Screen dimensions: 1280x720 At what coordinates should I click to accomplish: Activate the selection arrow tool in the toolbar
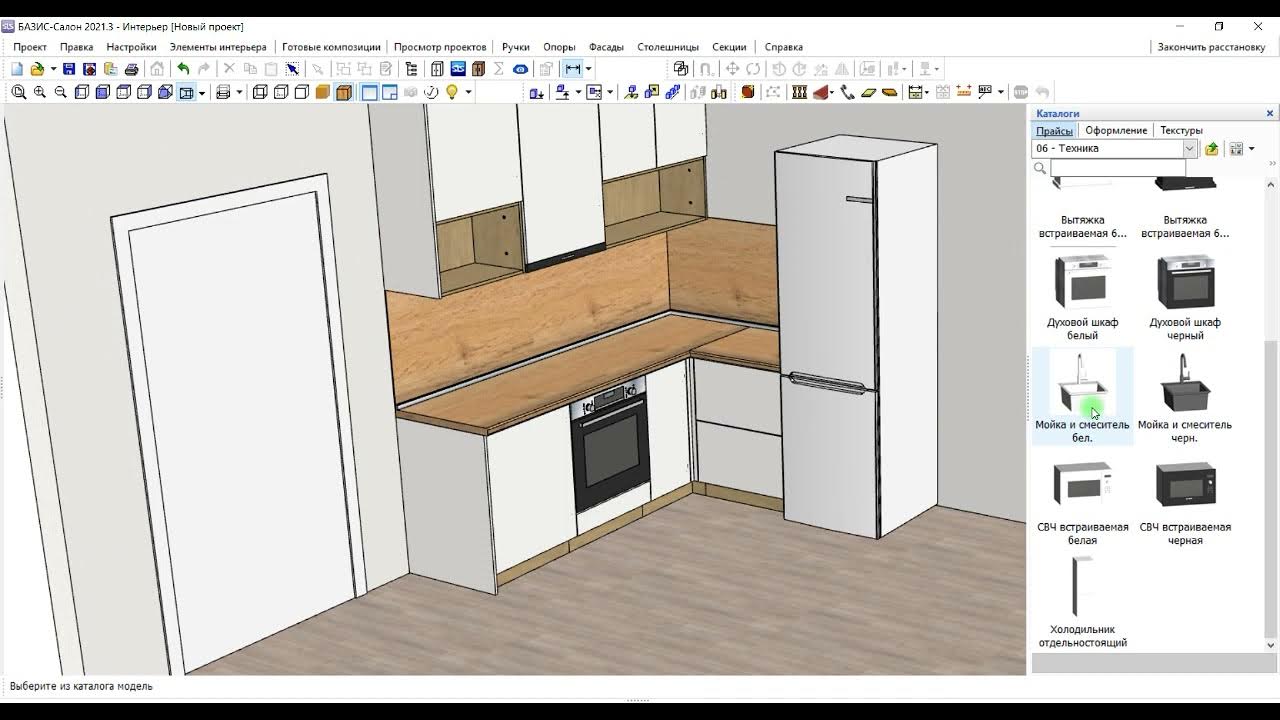[x=292, y=69]
